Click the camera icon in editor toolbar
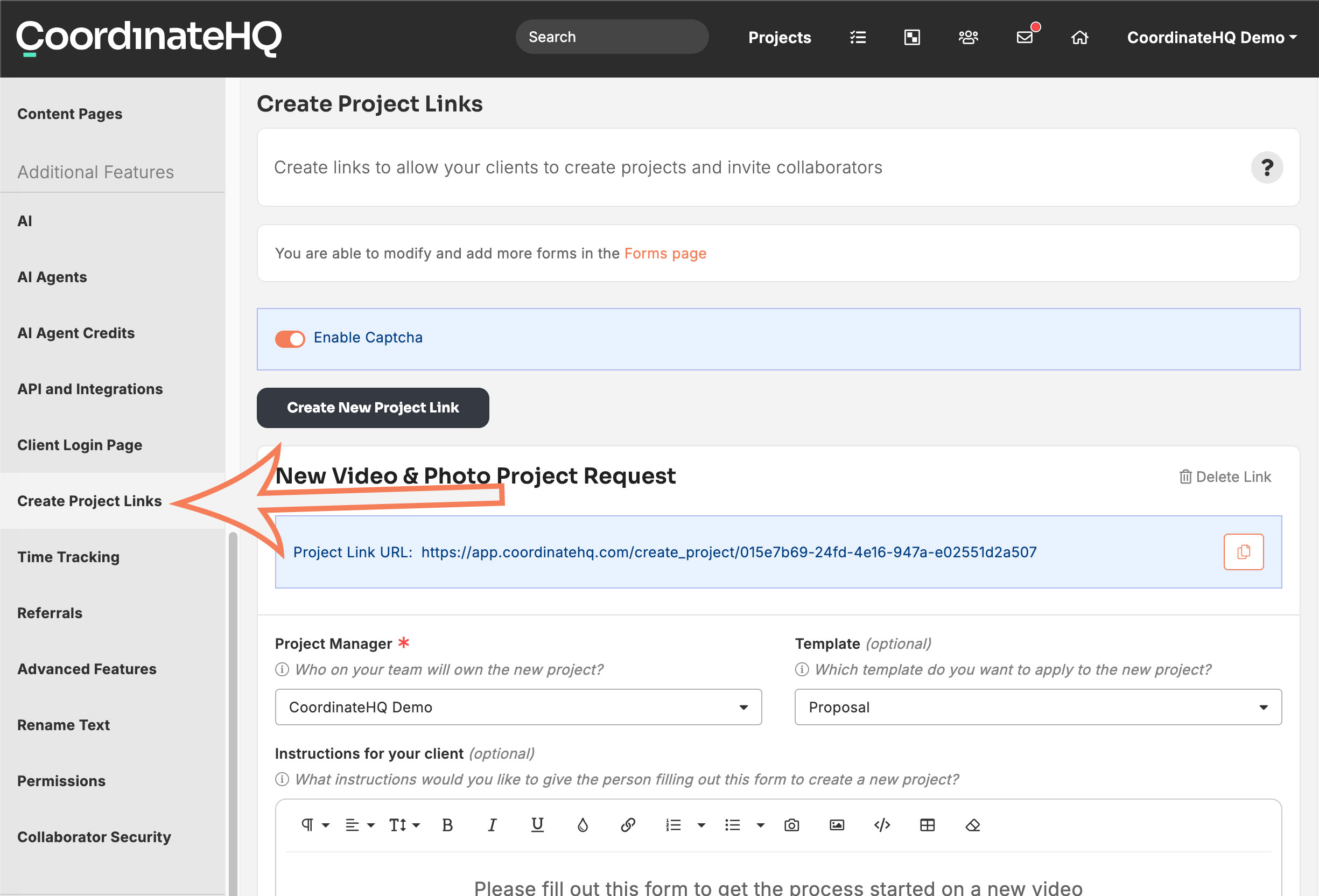Screen dimensions: 1319x896 click(792, 825)
